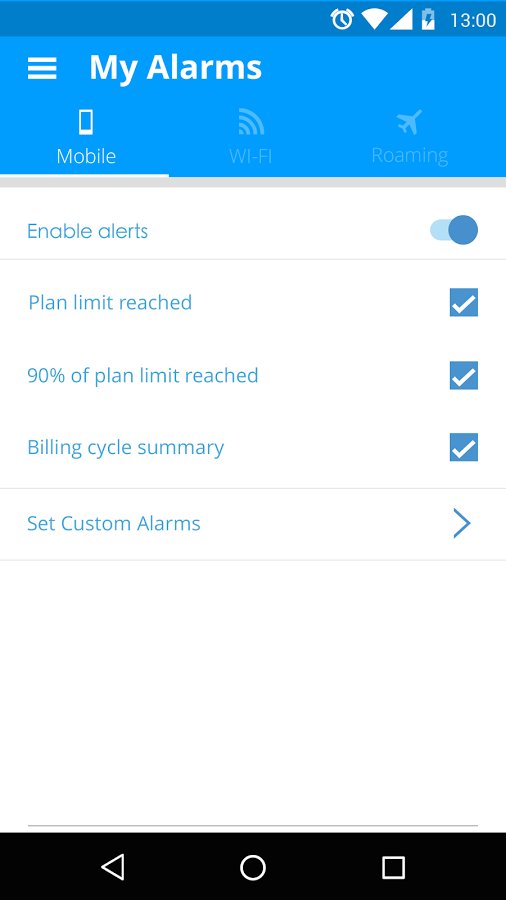Switch to the WI-FI tab label
Image resolution: width=506 pixels, height=900 pixels.
click(251, 156)
